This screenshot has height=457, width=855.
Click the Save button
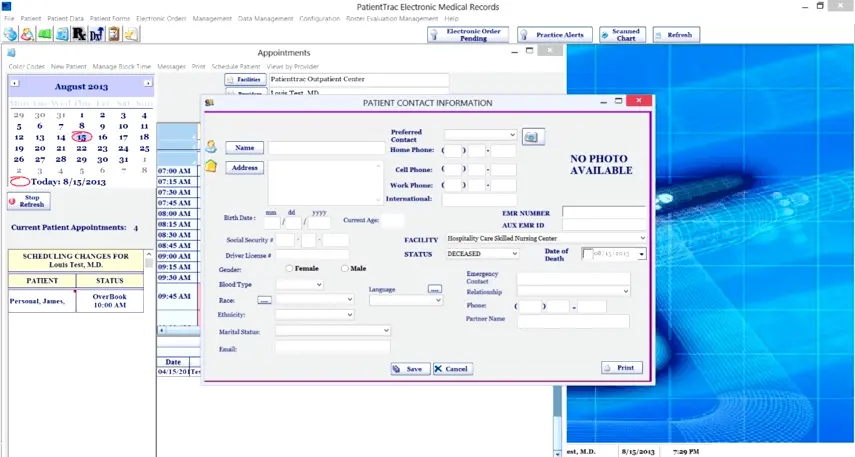(x=410, y=369)
